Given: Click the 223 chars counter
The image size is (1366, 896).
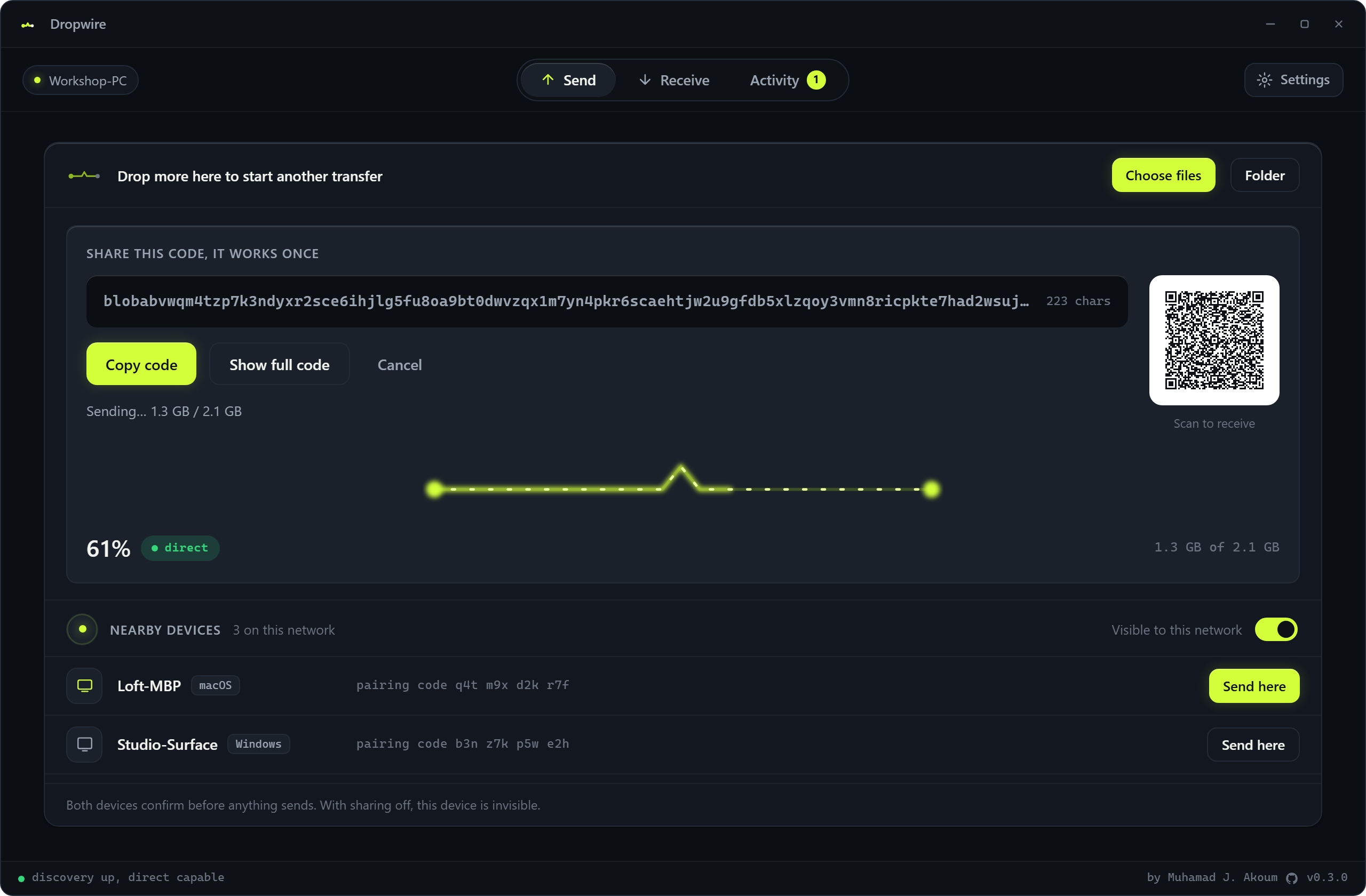Looking at the screenshot, I should click(x=1078, y=301).
